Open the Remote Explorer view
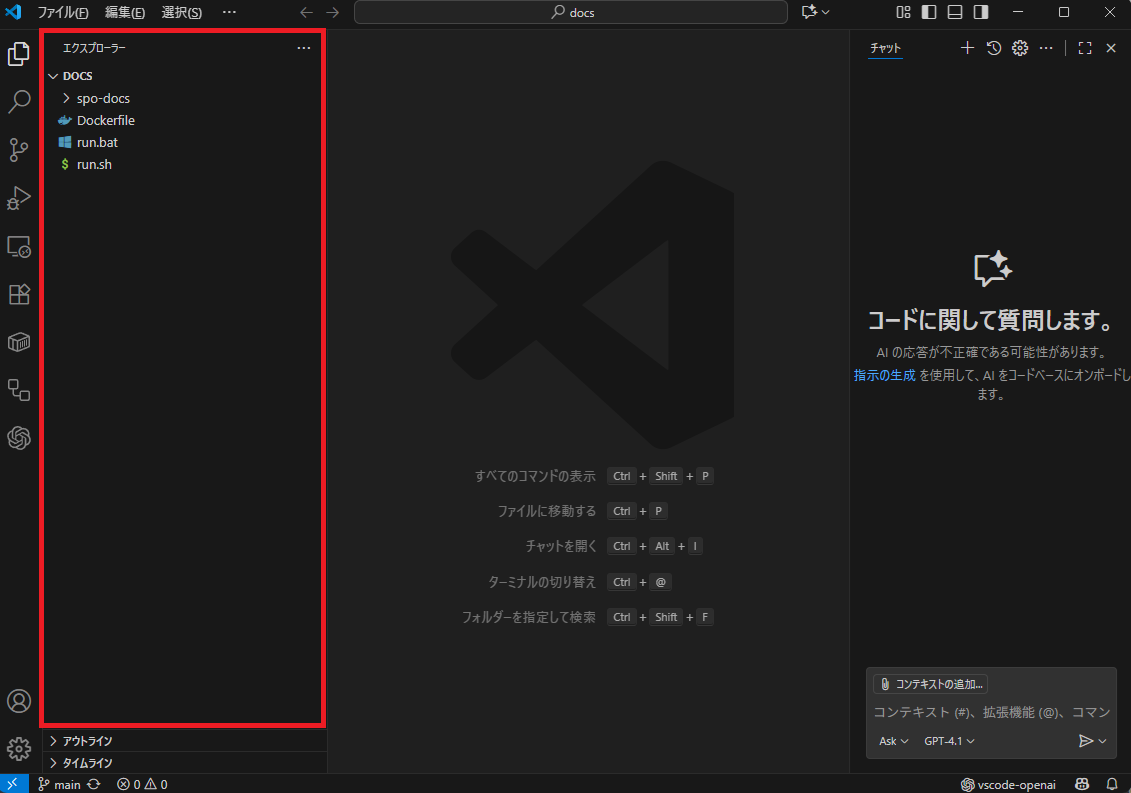Screen dimensions: 1131x793 [19, 246]
